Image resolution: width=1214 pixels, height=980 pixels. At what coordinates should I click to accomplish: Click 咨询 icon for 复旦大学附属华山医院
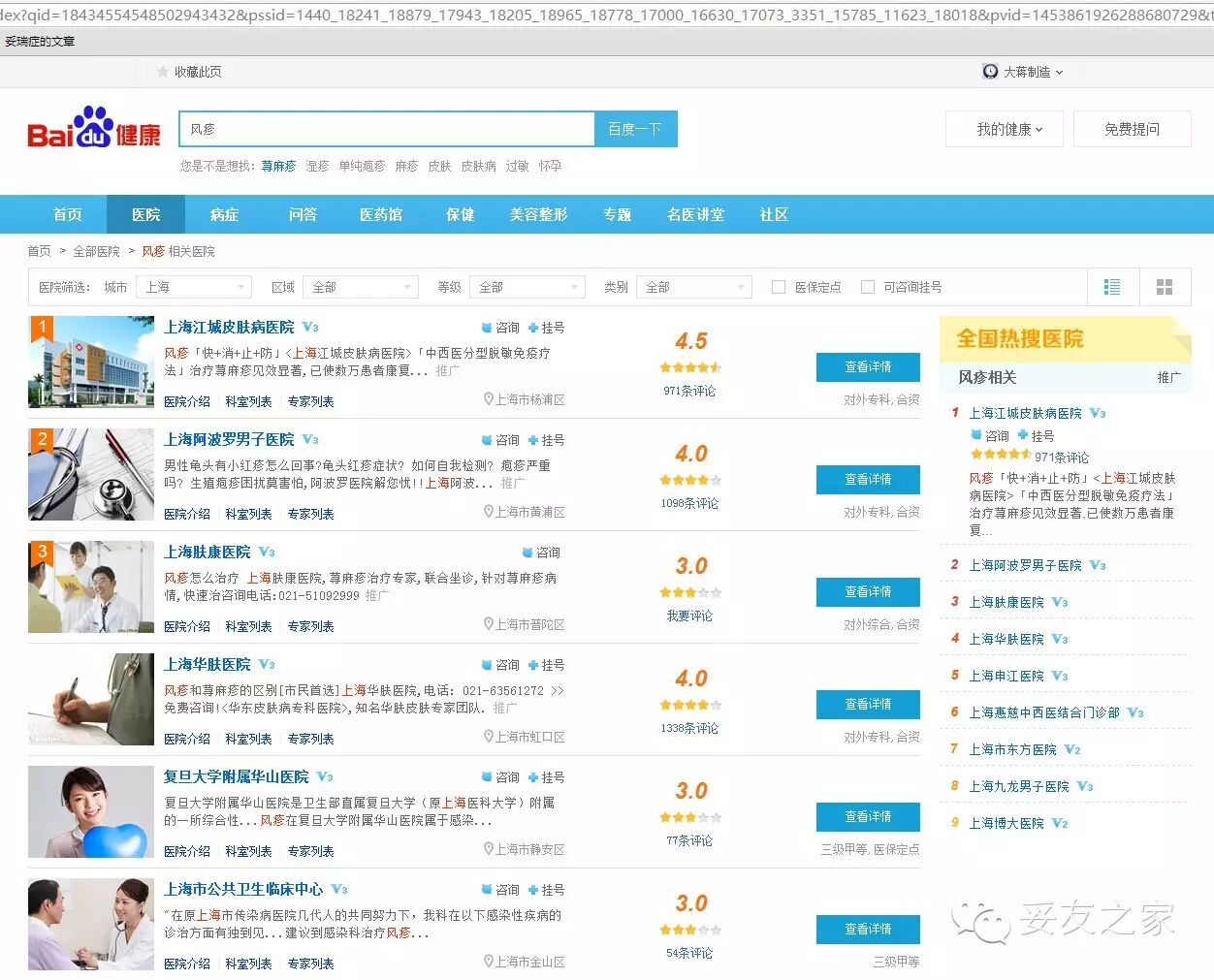point(488,777)
